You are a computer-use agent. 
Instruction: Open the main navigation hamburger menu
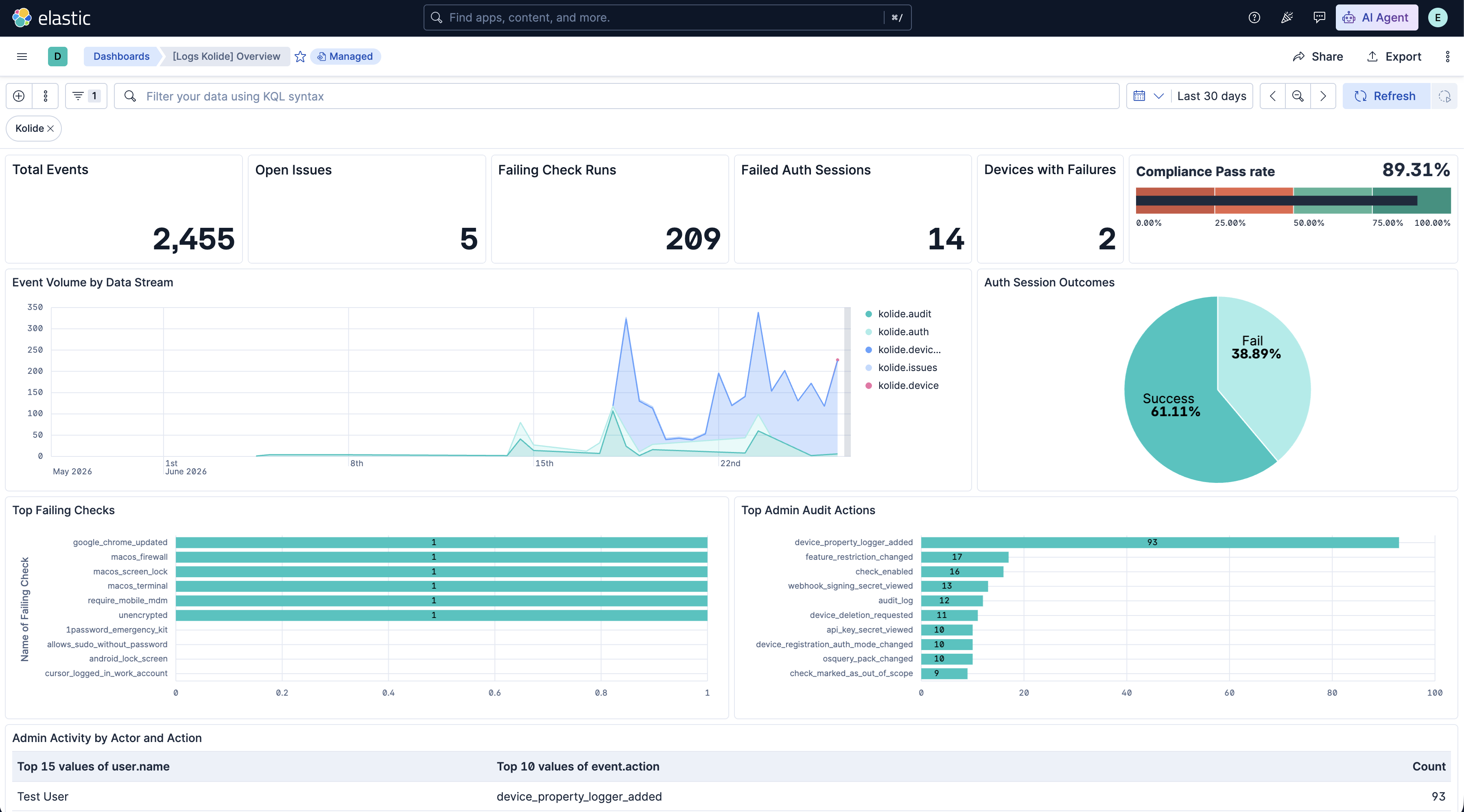pyautogui.click(x=22, y=56)
